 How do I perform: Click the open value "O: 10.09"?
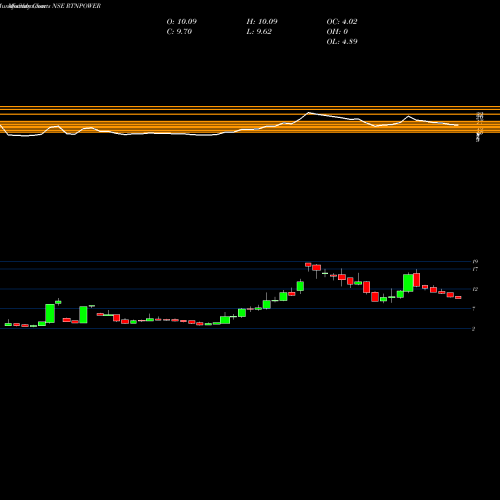coord(182,22)
